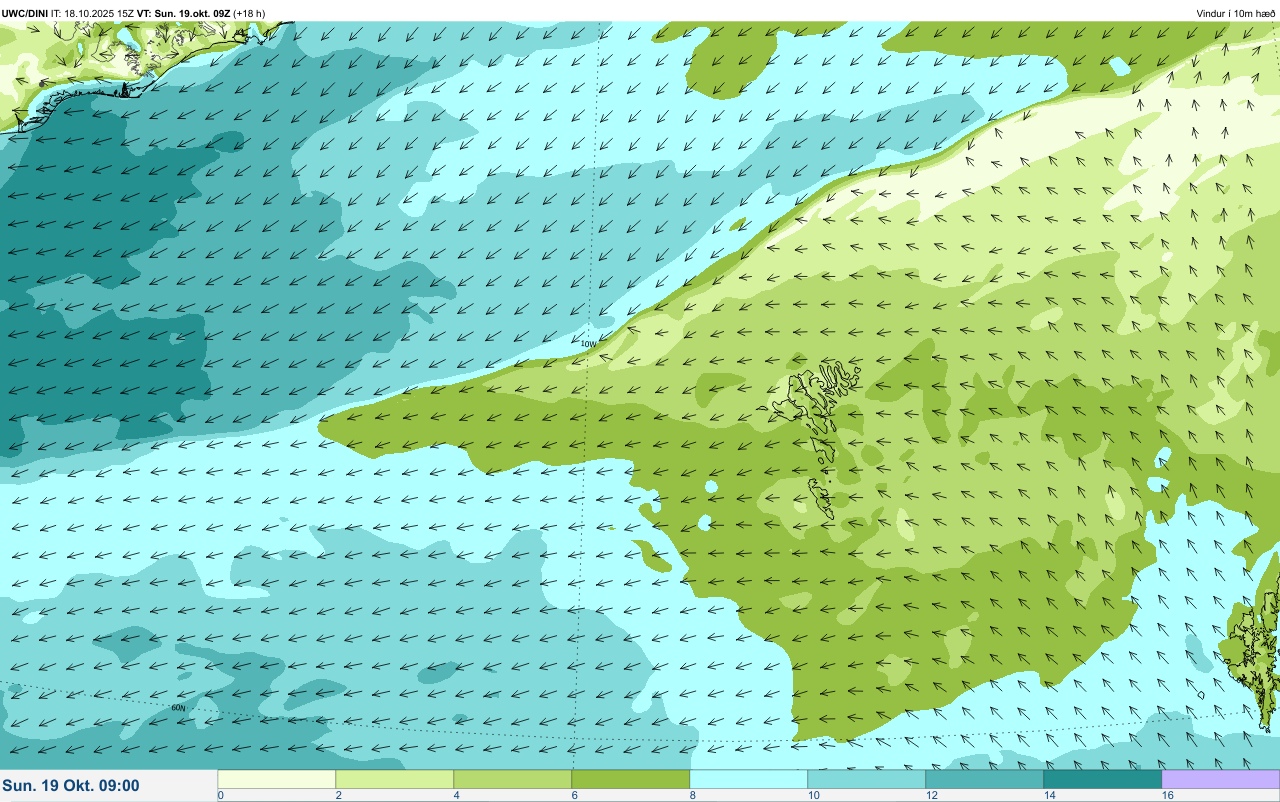Click the pale cyan 8–10 legend swatch
Viewport: 1280px width, 802px height.
(x=748, y=779)
